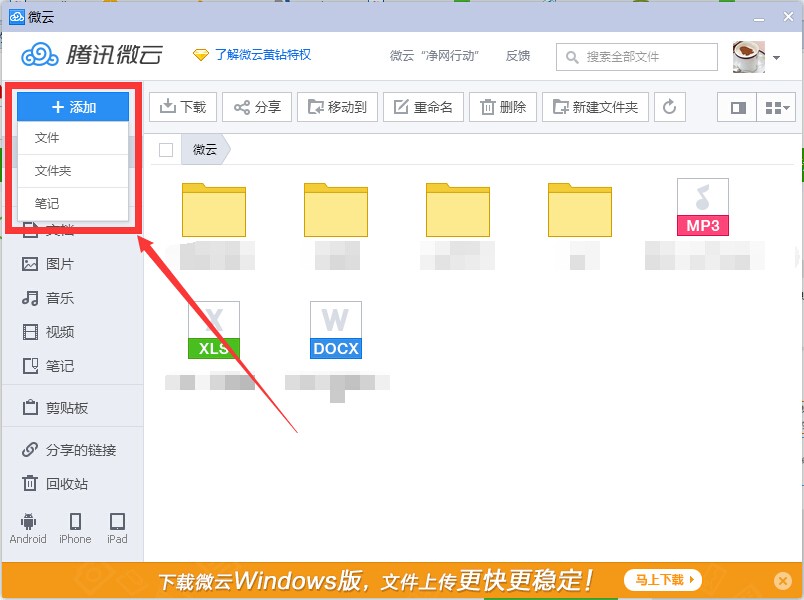Click the iPad client icon
Screen dimensions: 804x600
(x=117, y=529)
